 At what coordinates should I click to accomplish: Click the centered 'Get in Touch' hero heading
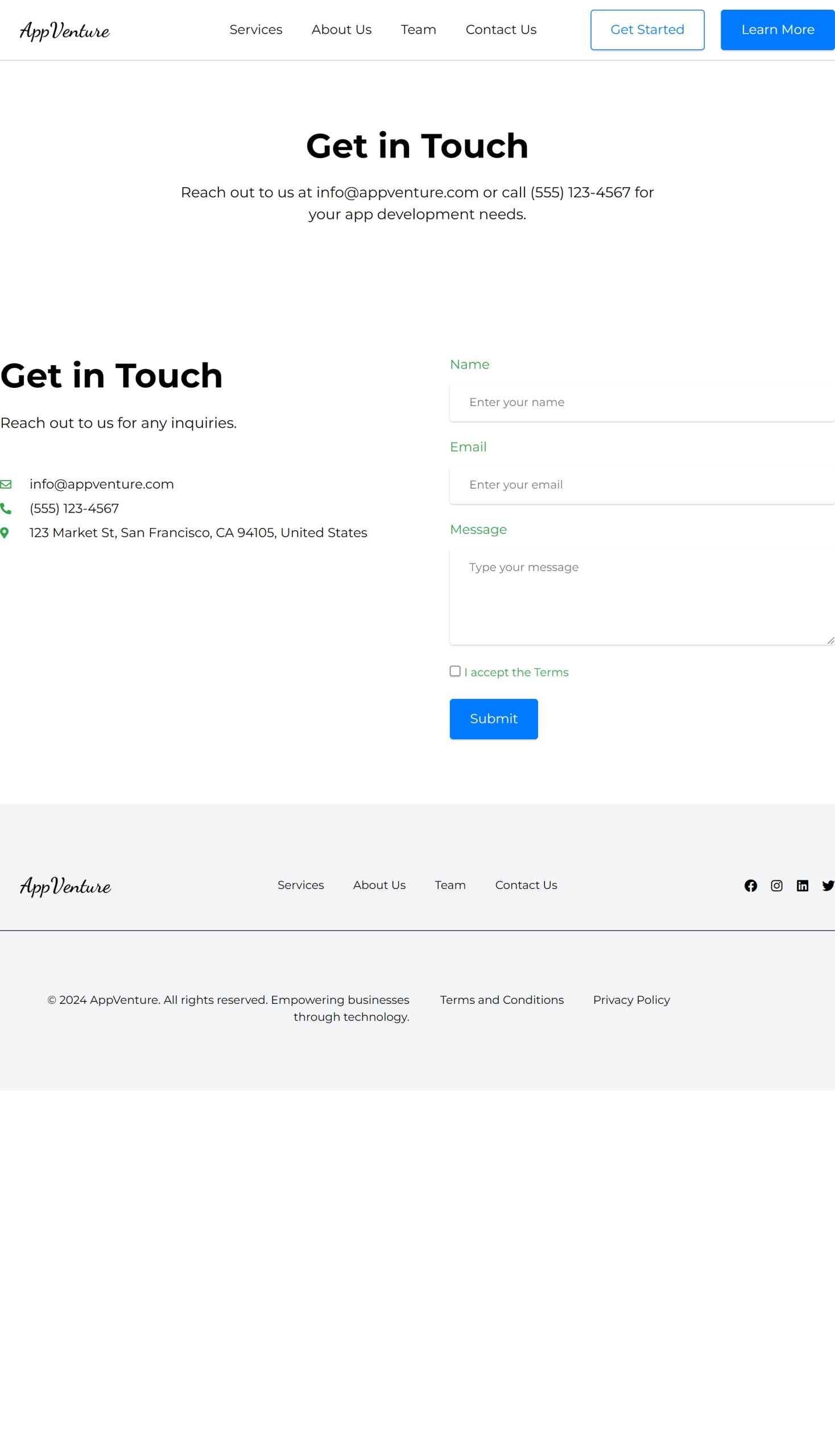coord(418,146)
